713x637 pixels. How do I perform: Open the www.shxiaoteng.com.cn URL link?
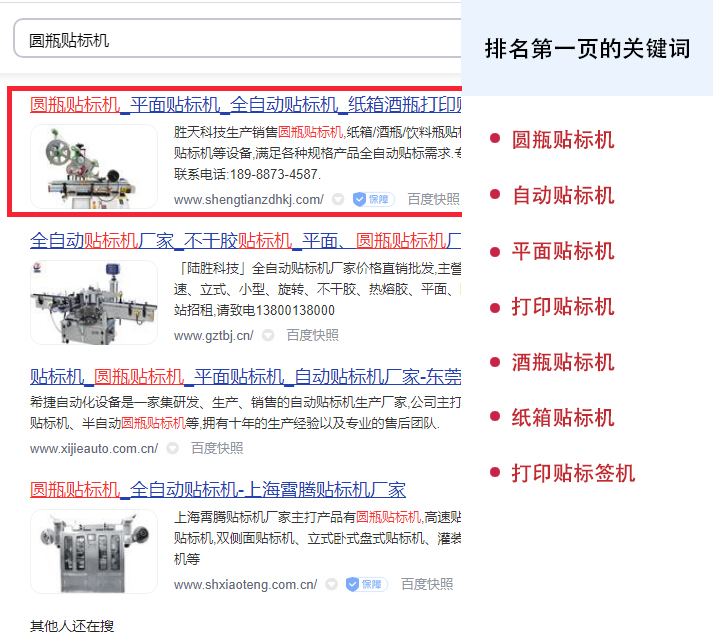[245, 584]
